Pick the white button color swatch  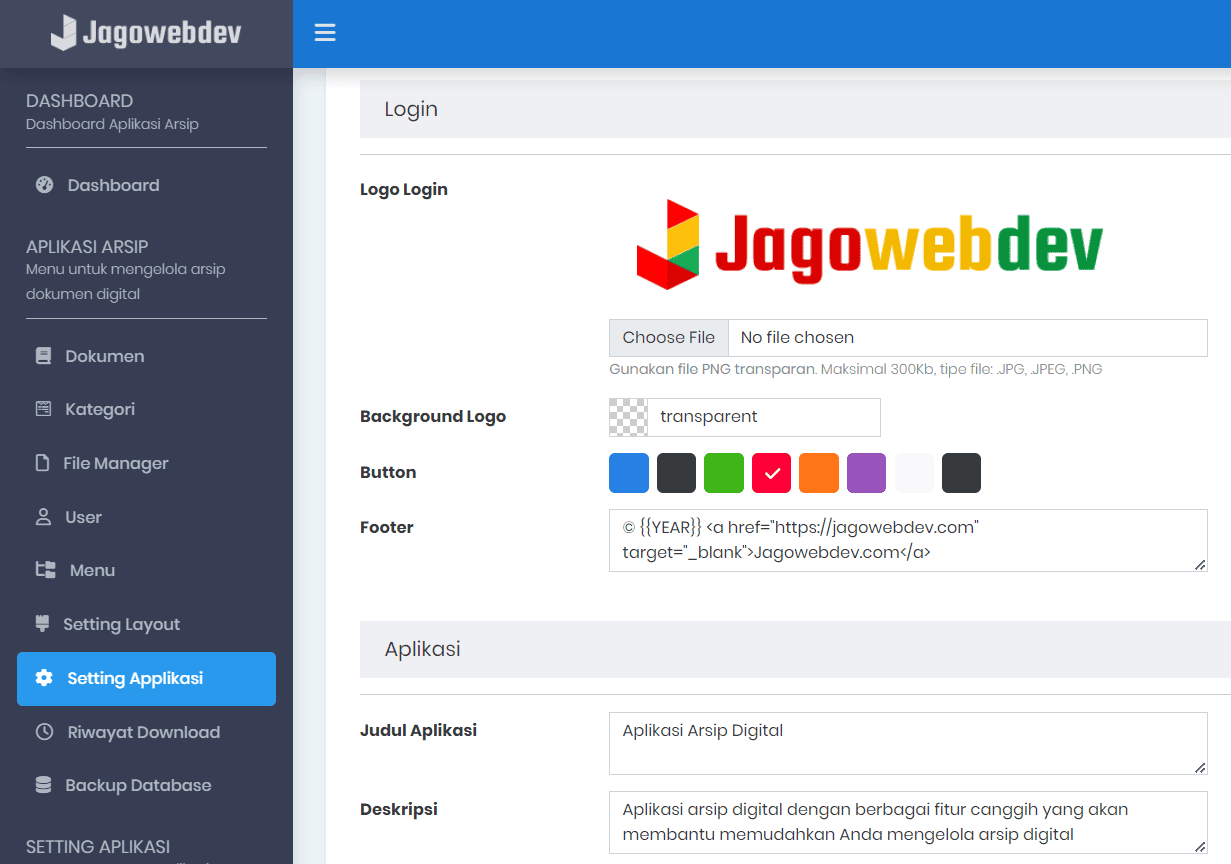click(x=914, y=473)
